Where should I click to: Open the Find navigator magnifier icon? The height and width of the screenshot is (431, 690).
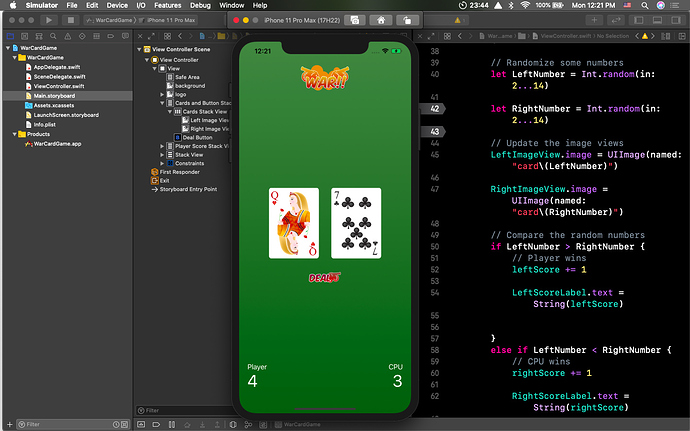pyautogui.click(x=53, y=36)
